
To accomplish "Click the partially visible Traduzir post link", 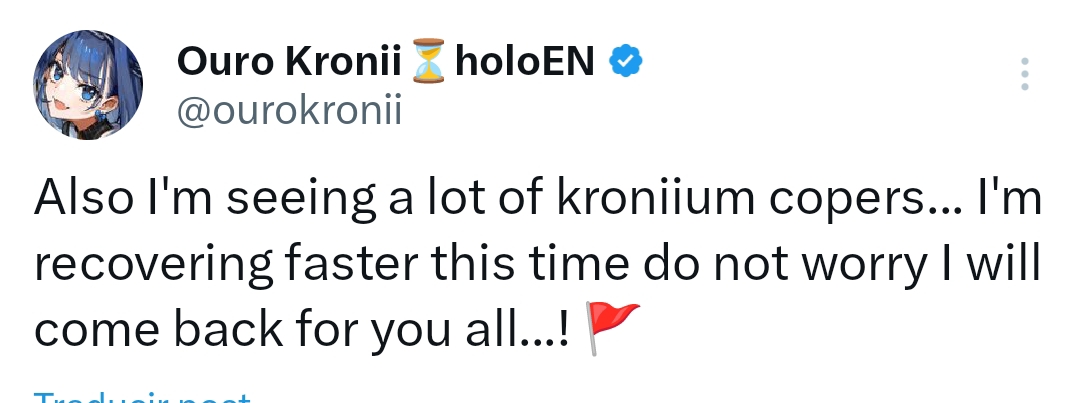I will [140, 397].
